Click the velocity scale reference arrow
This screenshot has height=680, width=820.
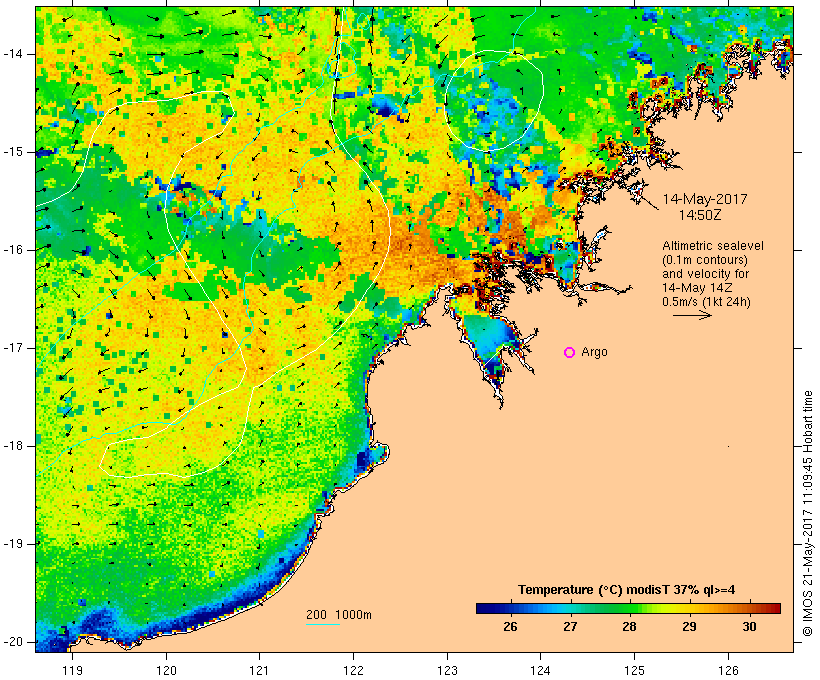(x=692, y=315)
